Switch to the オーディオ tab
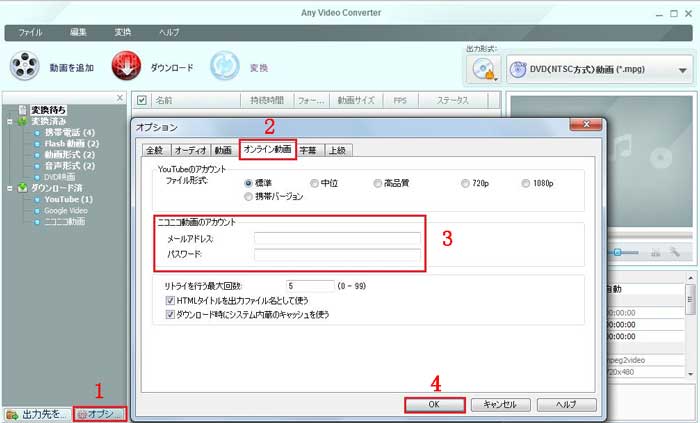 pos(191,150)
